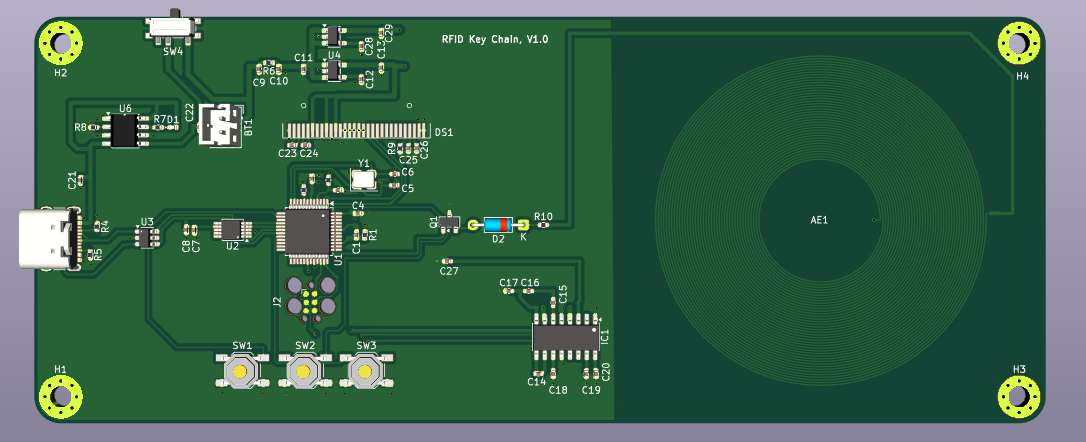Click the C4 capacitor next to U1
The width and height of the screenshot is (1086, 442).
coord(357,213)
